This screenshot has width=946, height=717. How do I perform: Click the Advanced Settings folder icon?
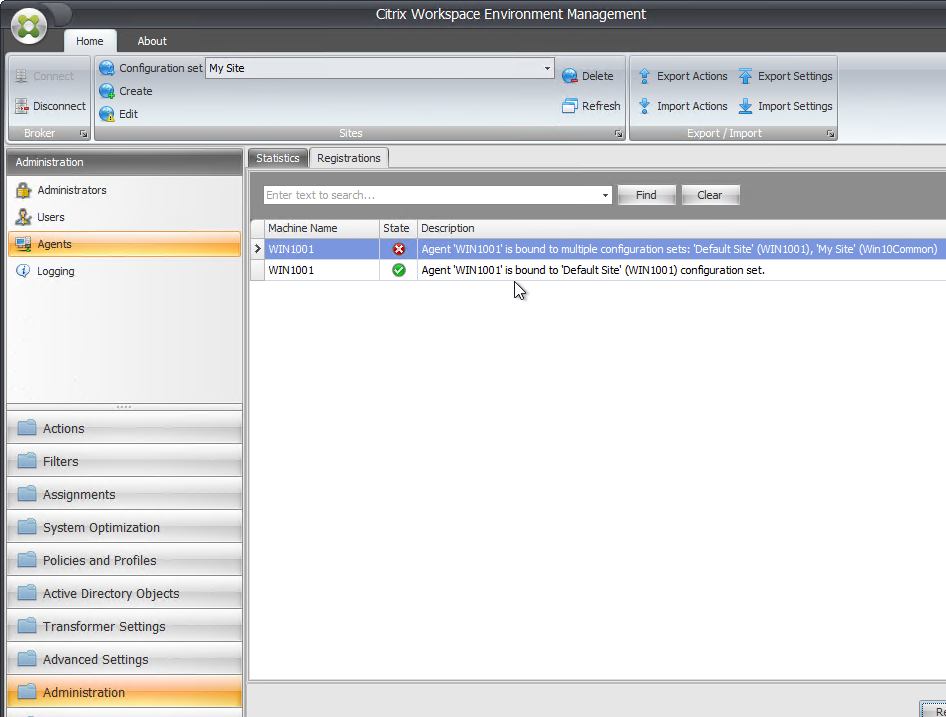point(27,659)
